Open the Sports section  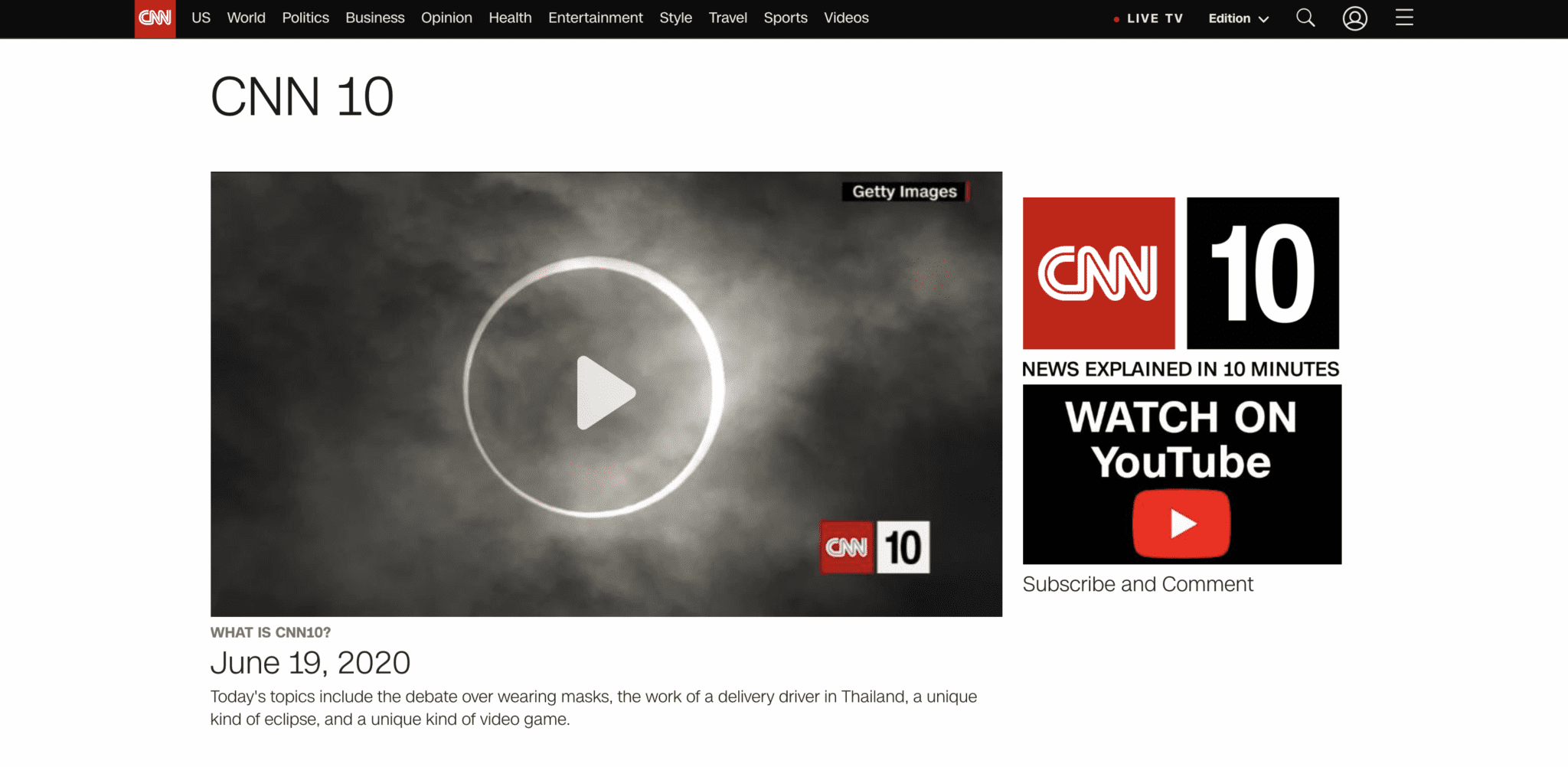click(x=785, y=18)
